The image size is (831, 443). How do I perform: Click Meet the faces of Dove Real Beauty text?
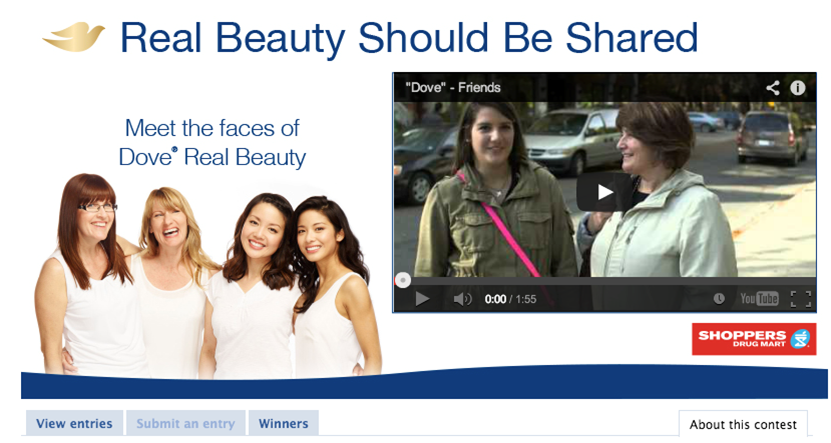[x=212, y=143]
